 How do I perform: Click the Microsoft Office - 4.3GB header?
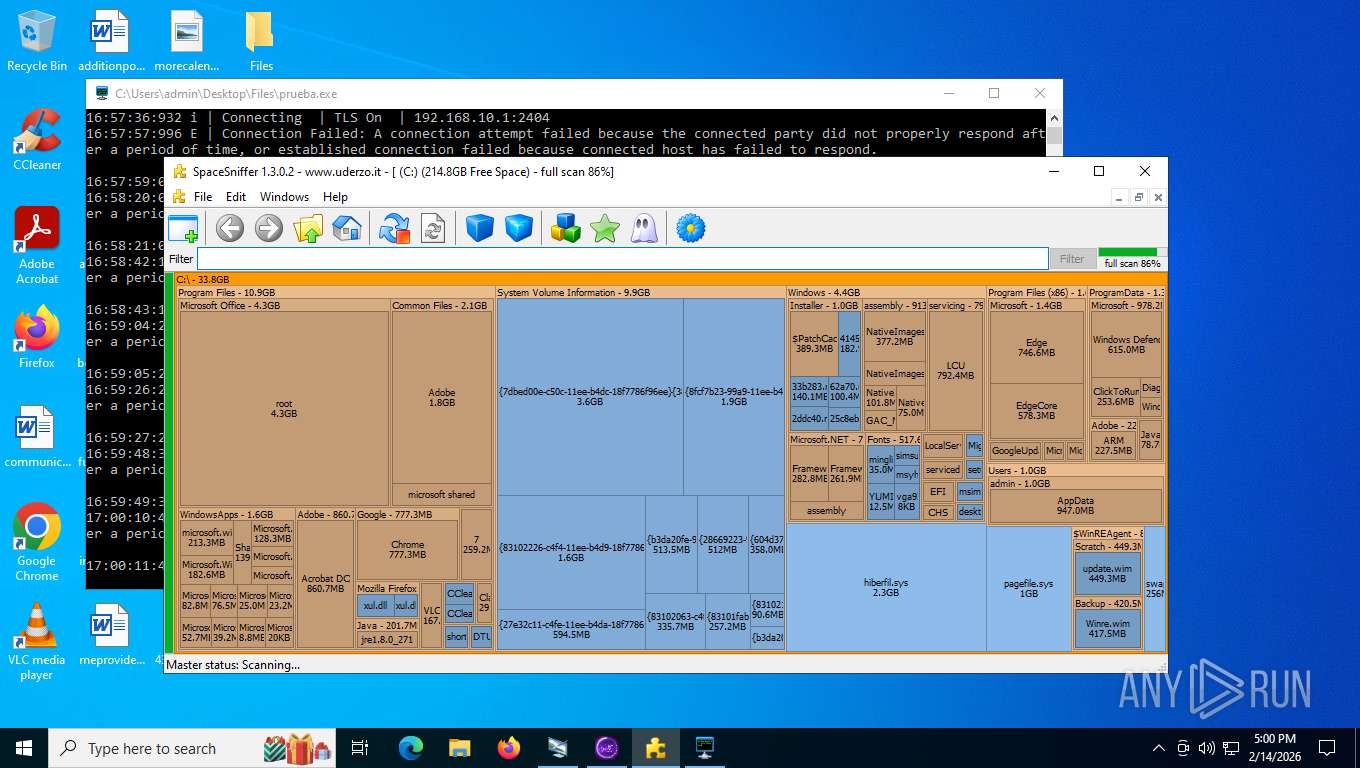point(284,306)
